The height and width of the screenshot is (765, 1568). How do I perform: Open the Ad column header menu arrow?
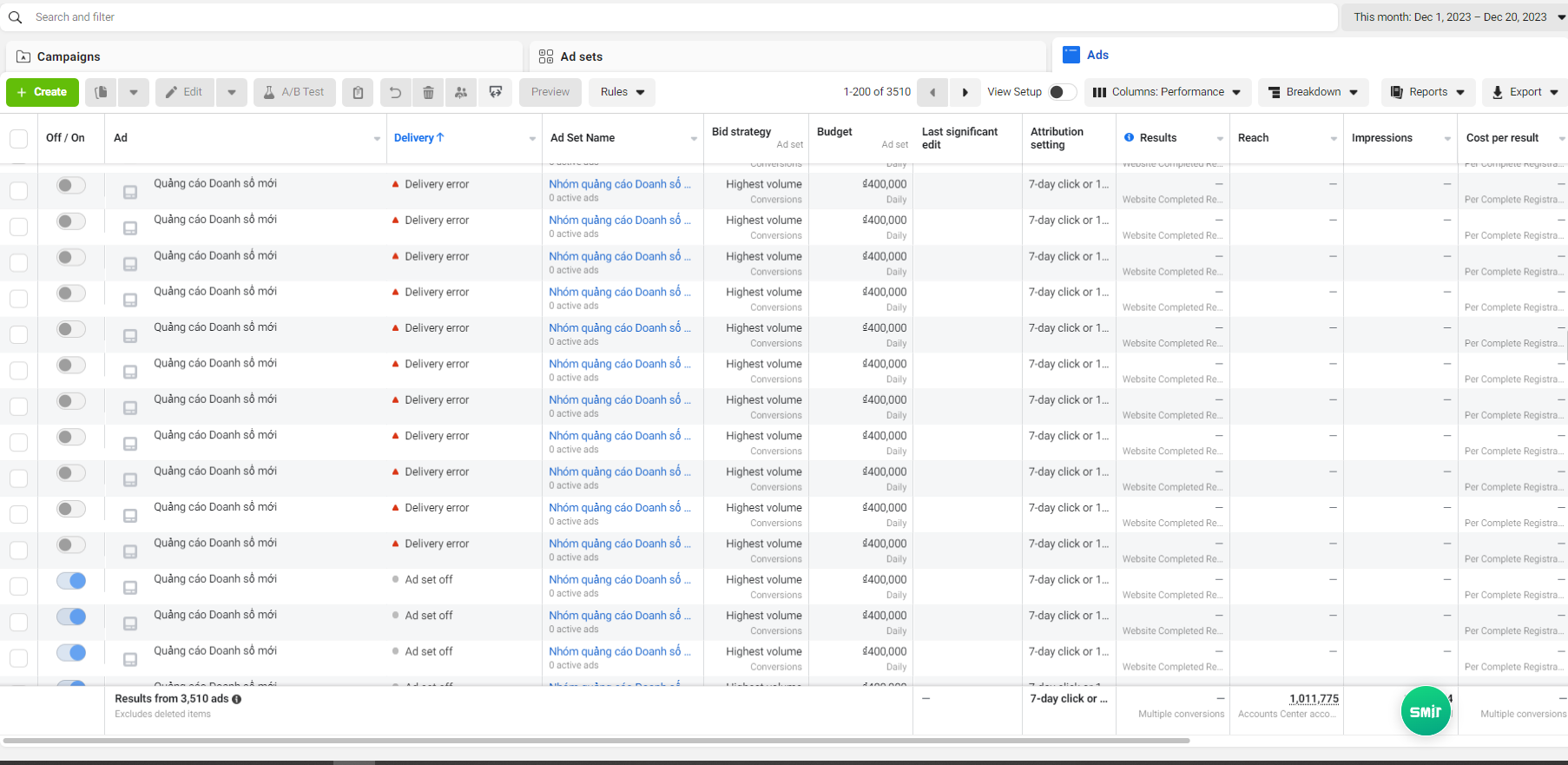(377, 139)
